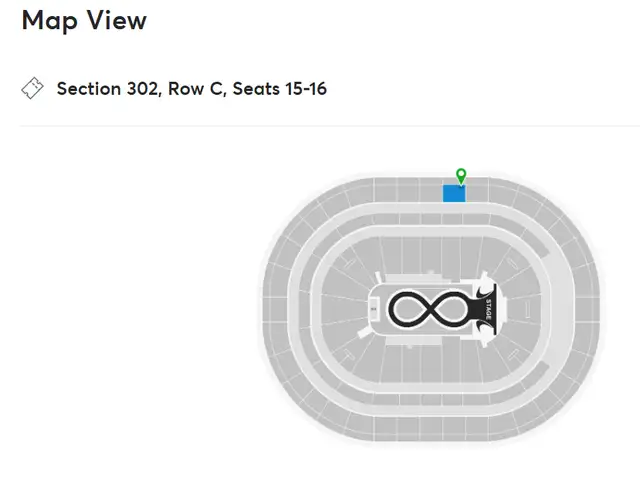Click the Map View heading
The height and width of the screenshot is (480, 640).
point(84,20)
